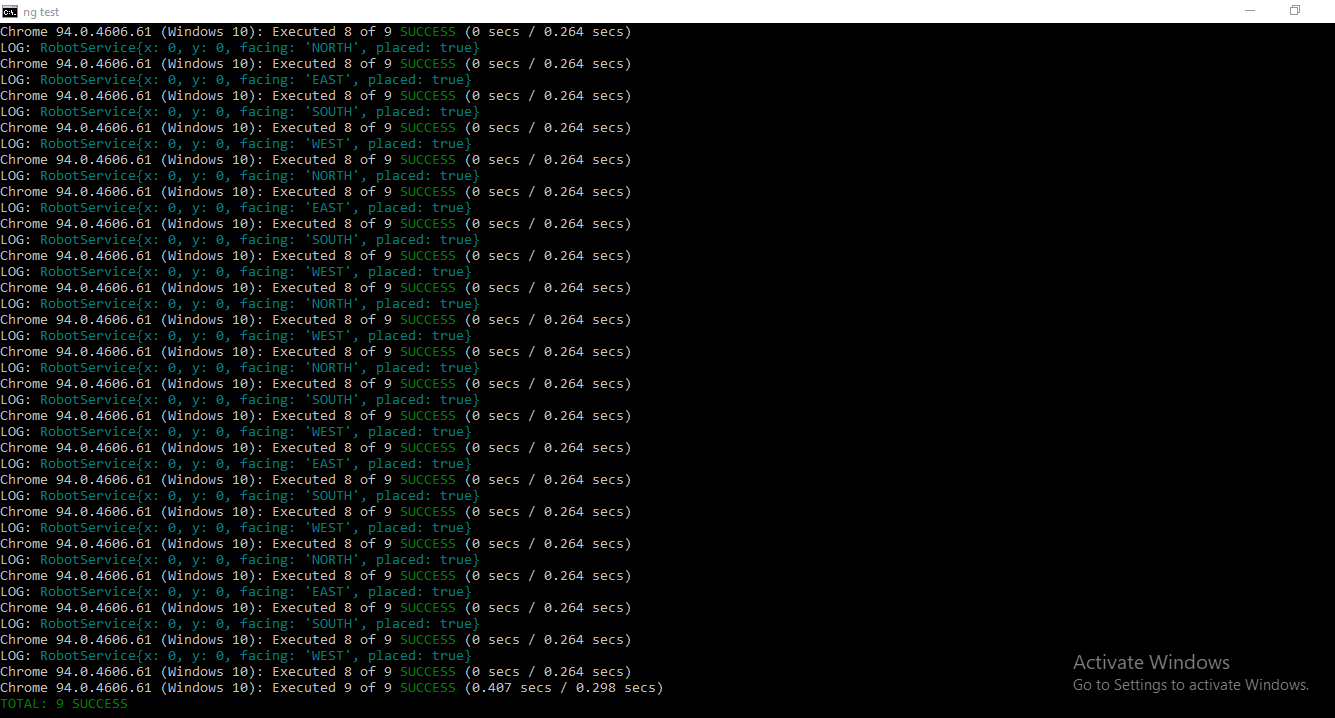Viewport: 1335px width, 718px height.
Task: Minimize the ng test console window
Action: click(x=1250, y=11)
